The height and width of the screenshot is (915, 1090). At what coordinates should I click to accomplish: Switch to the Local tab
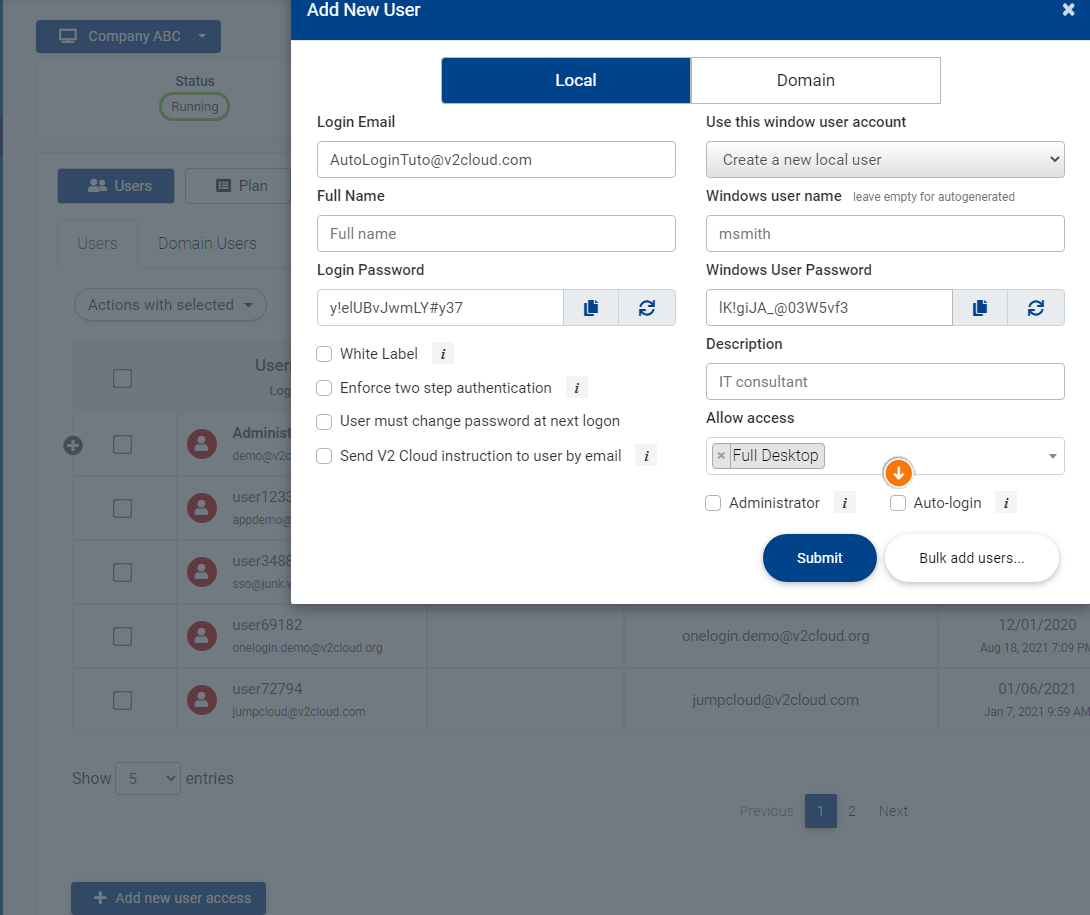point(566,80)
